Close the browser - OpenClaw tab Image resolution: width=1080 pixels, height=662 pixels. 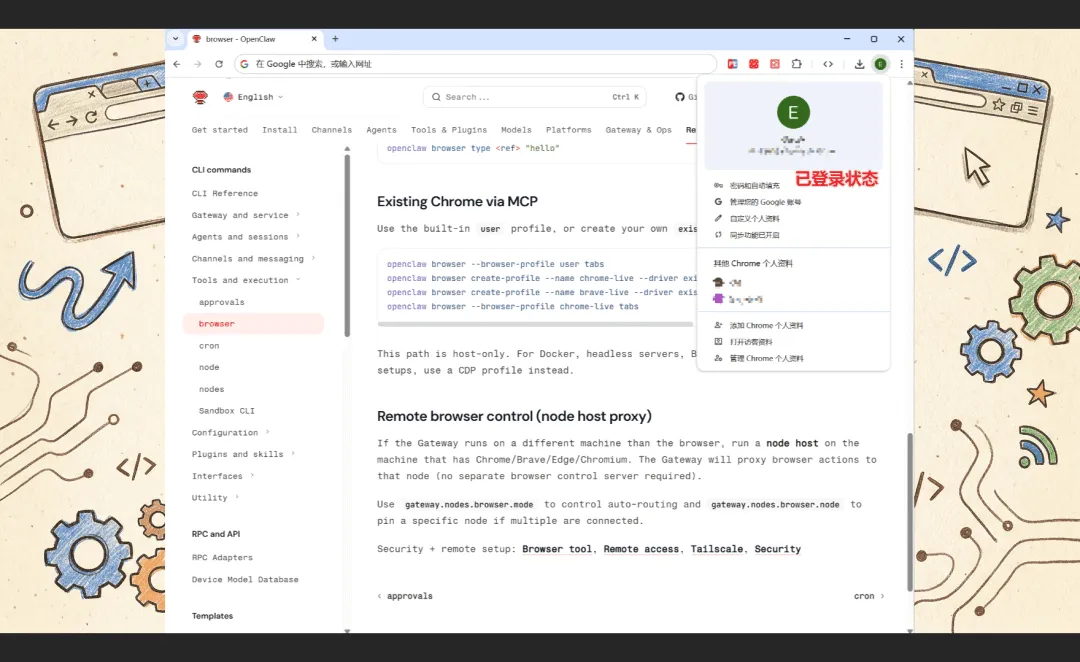314,39
